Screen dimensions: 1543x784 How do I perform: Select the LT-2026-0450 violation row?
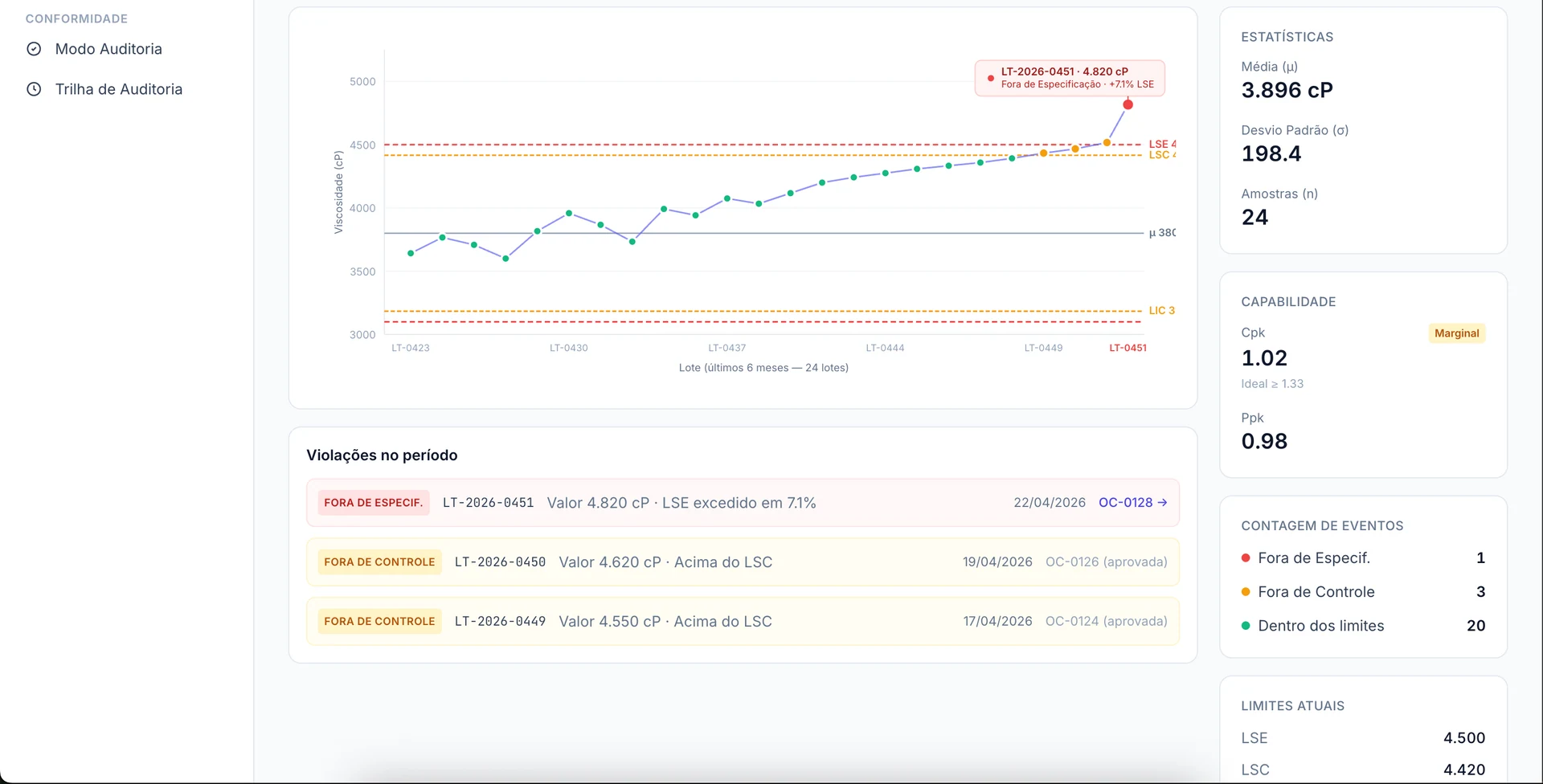tap(742, 562)
